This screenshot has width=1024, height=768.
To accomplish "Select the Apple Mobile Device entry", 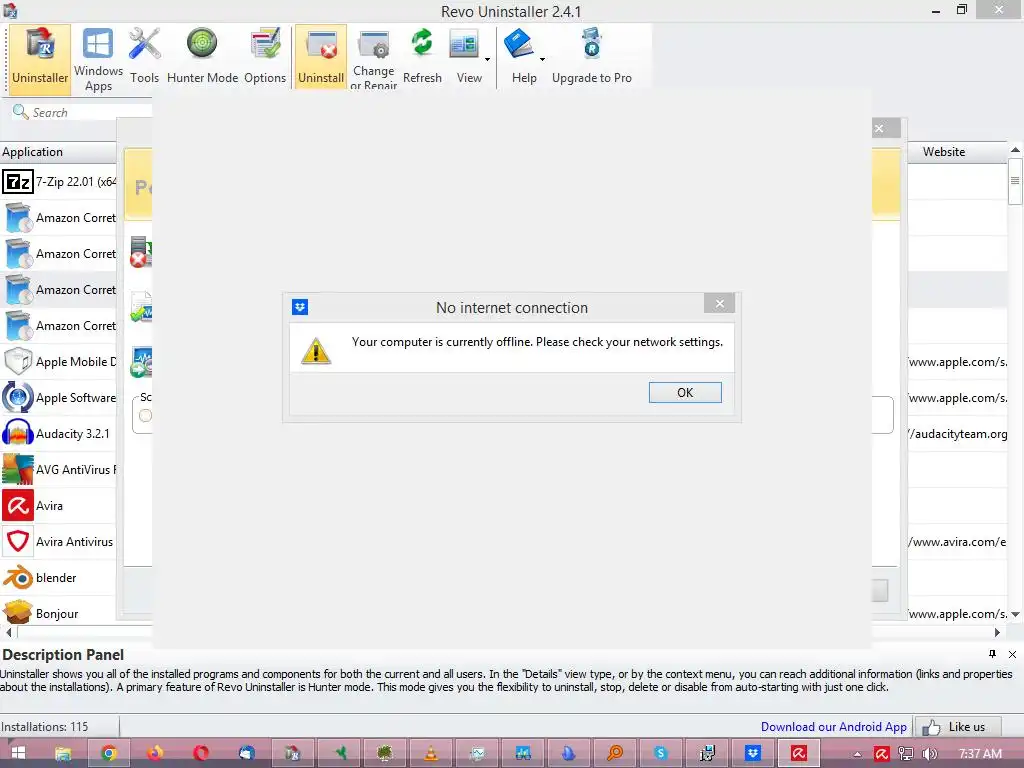I will (59, 361).
